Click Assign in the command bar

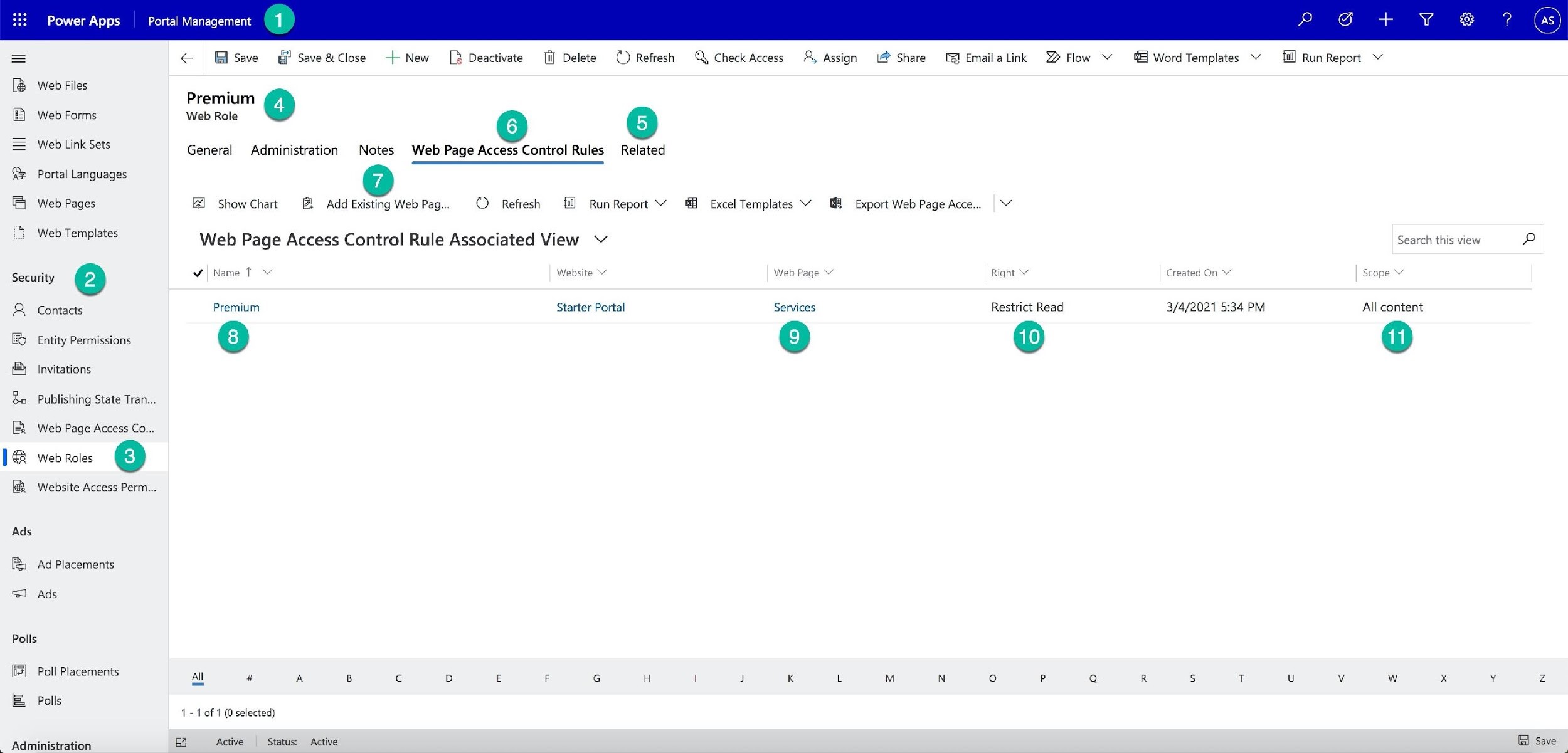pyautogui.click(x=830, y=58)
